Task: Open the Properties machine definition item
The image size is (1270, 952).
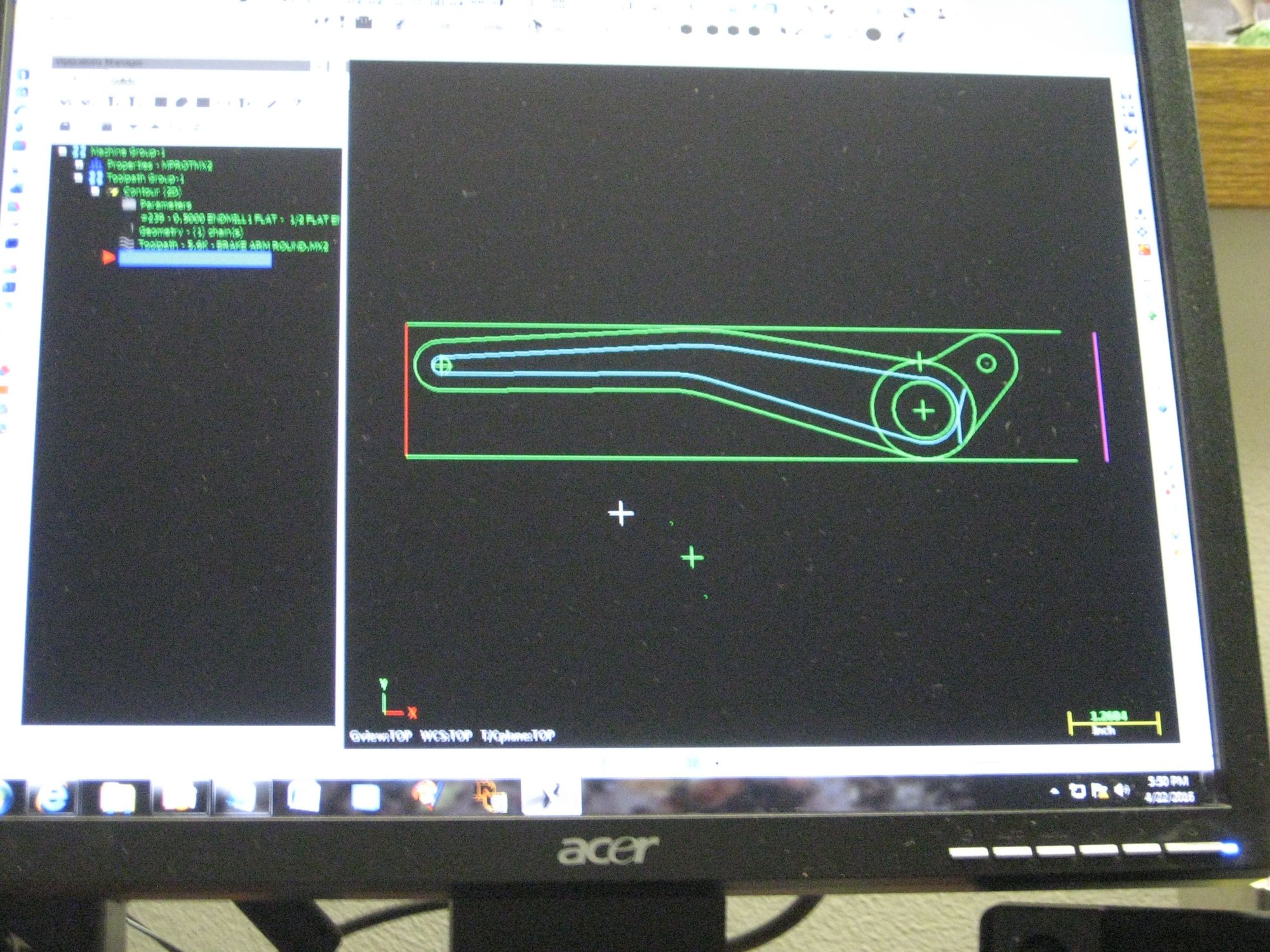Action: (159, 165)
